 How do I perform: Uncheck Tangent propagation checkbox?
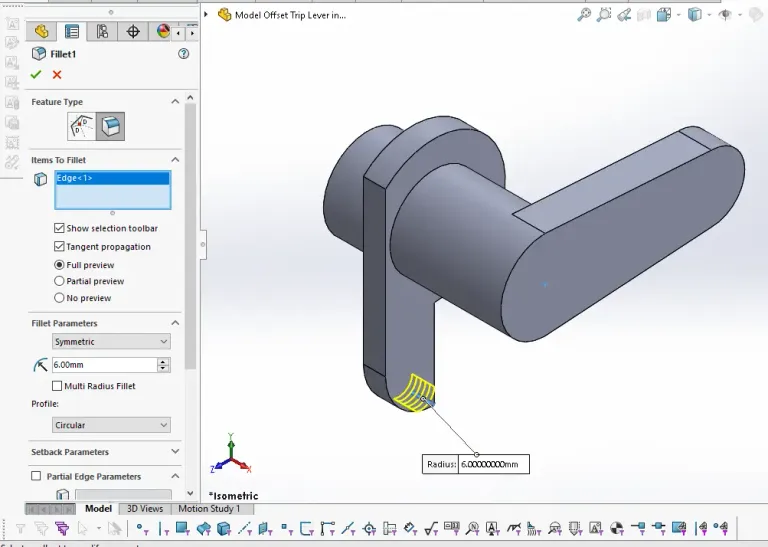pos(59,246)
